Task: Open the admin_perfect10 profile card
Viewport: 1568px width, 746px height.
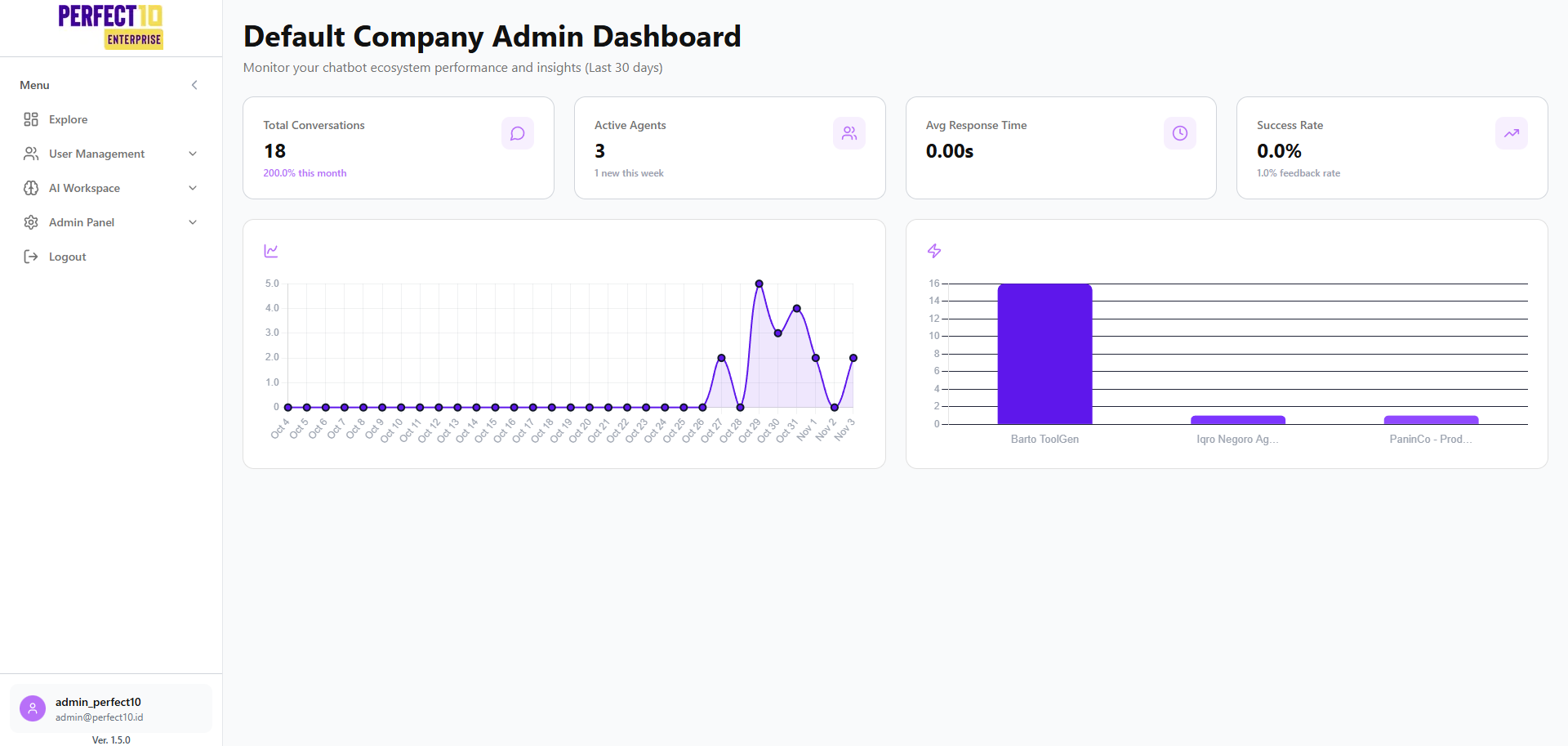Action: click(x=111, y=708)
